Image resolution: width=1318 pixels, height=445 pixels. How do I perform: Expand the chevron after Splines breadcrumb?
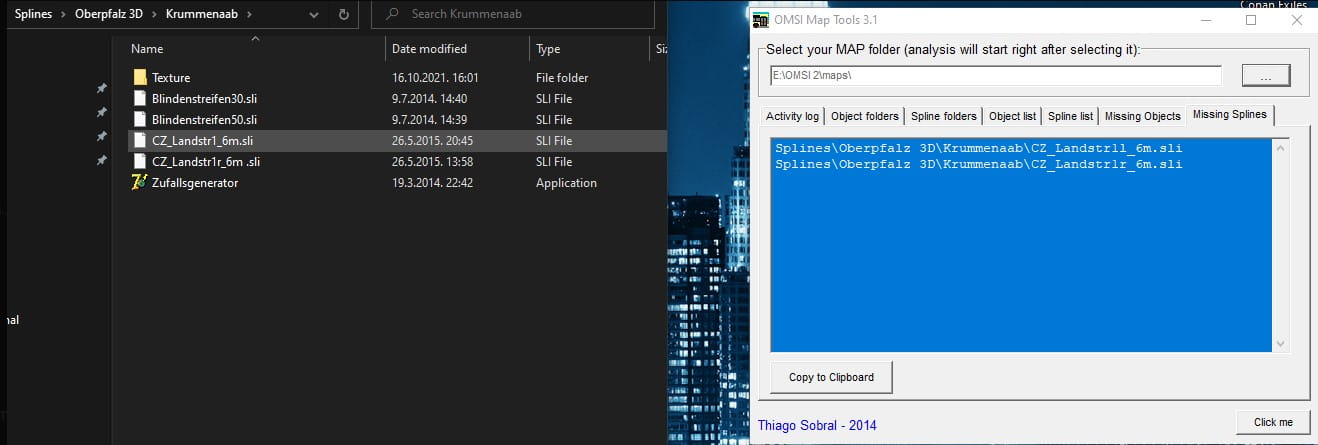pos(63,15)
